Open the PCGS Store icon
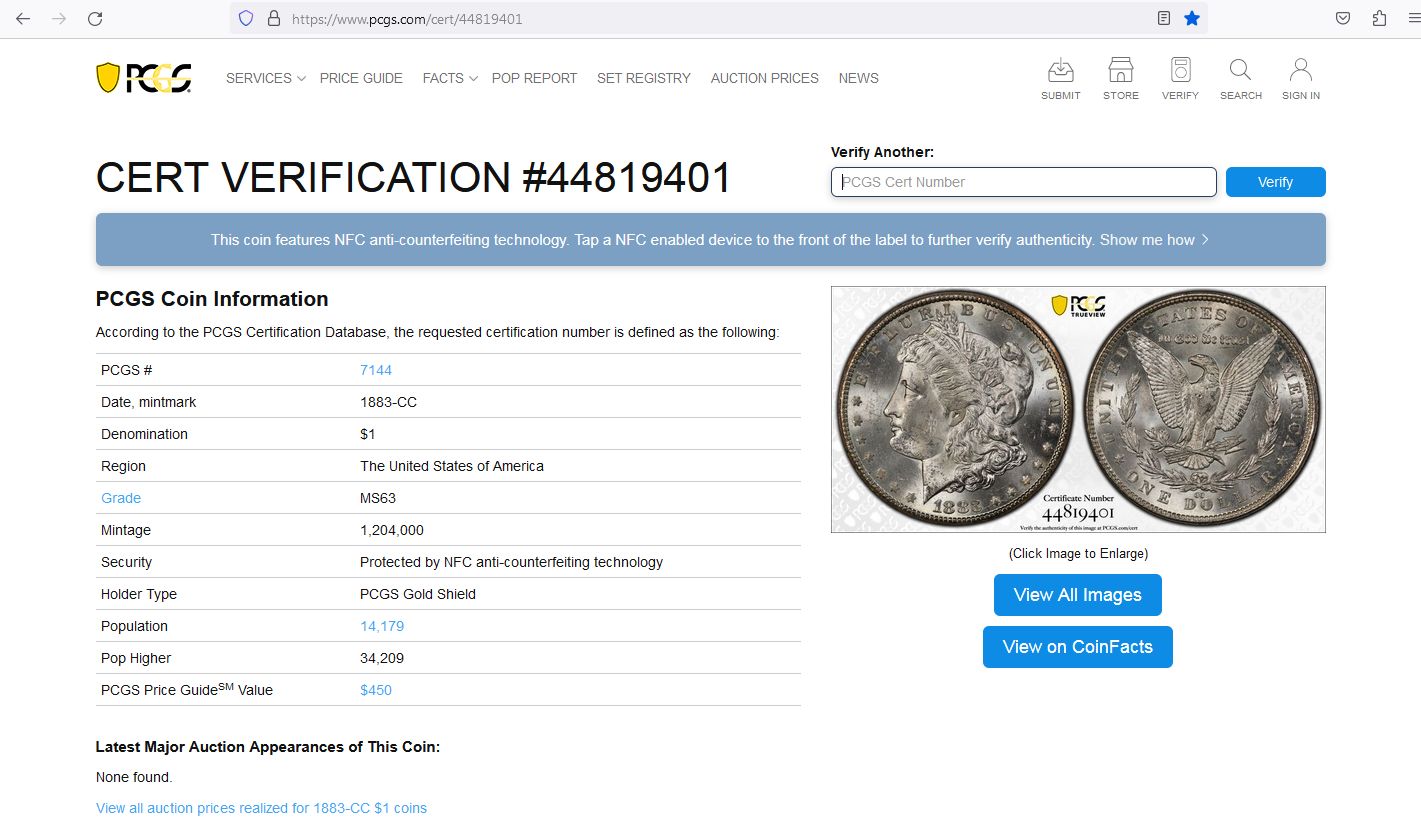Image resolution: width=1421 pixels, height=824 pixels. coord(1120,78)
